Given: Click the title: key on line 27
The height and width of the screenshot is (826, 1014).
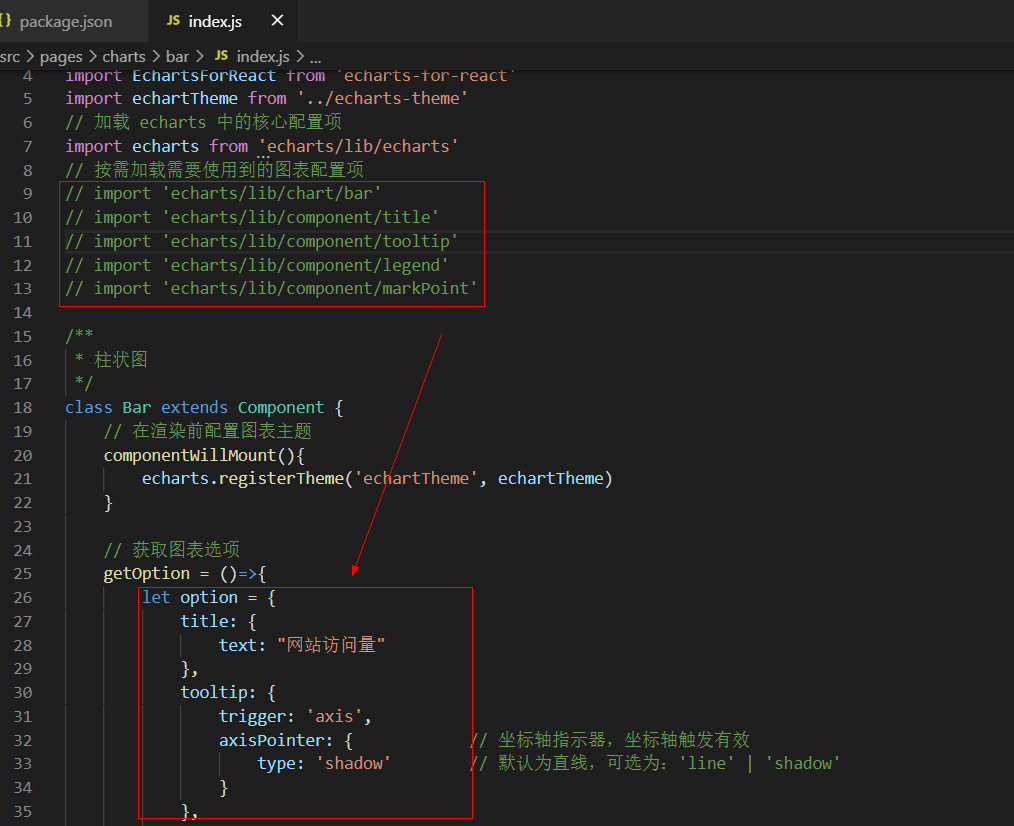Looking at the screenshot, I should click(208, 622).
